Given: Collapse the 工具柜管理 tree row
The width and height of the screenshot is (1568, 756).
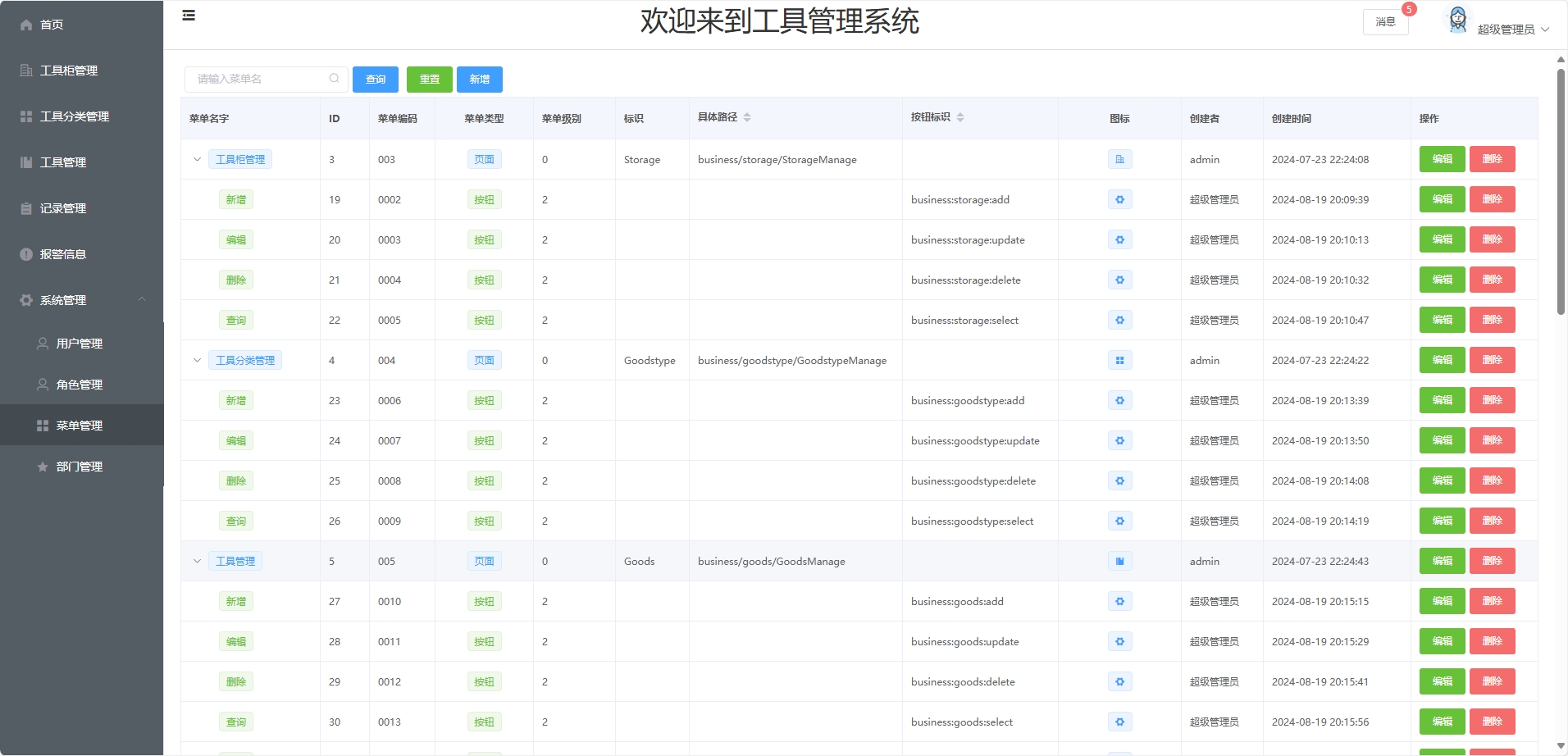Looking at the screenshot, I should (x=197, y=160).
